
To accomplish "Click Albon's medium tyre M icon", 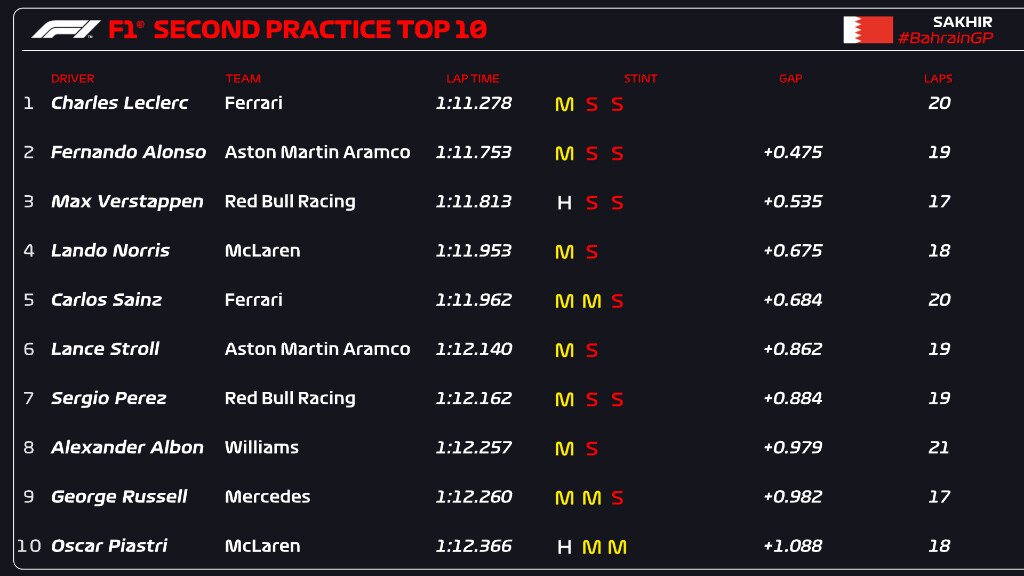I will 564,449.
